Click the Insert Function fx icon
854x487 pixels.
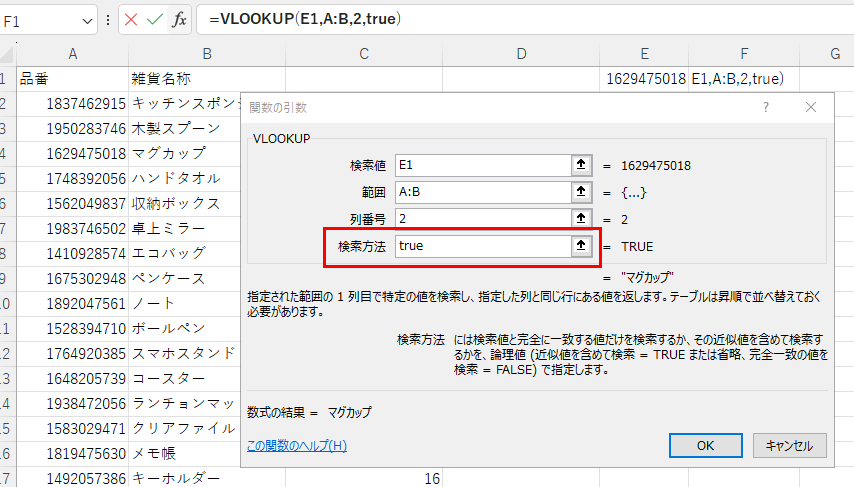(x=178, y=19)
